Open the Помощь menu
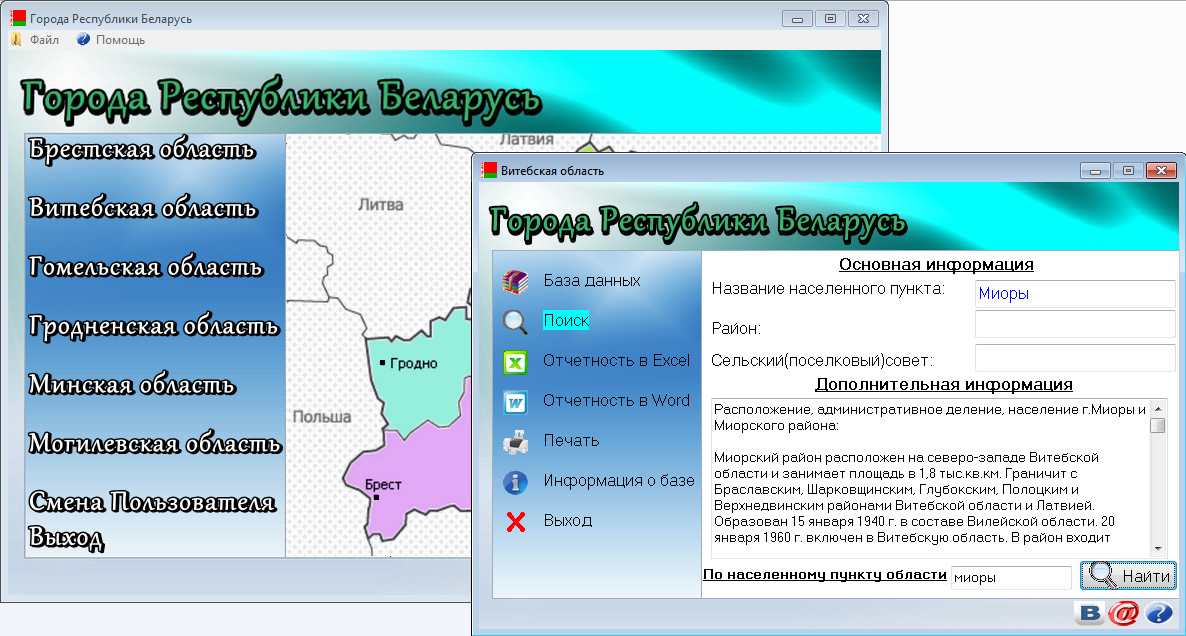The width and height of the screenshot is (1186, 636). 120,40
